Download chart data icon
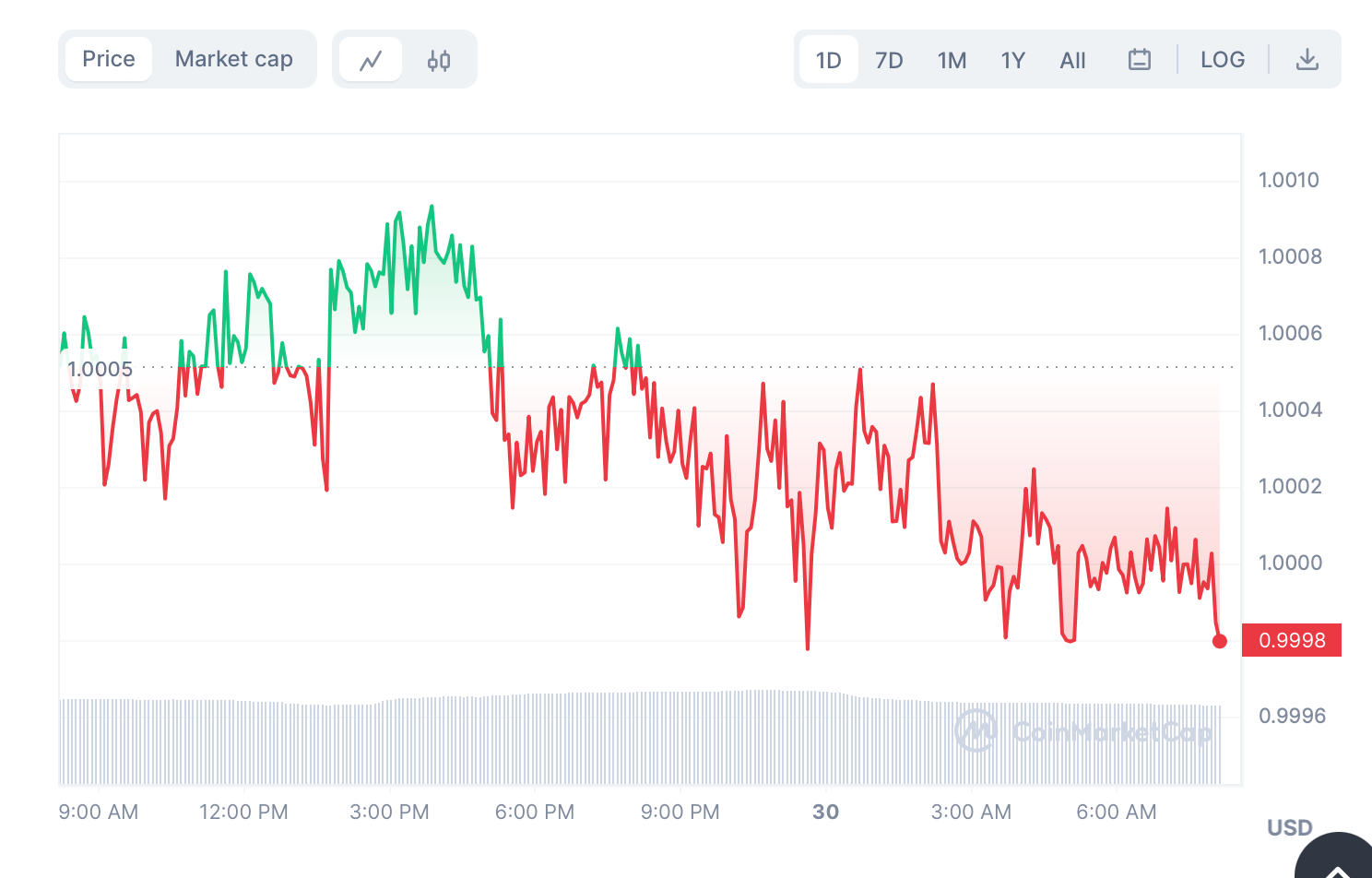The height and width of the screenshot is (878, 1372). pyautogui.click(x=1307, y=60)
